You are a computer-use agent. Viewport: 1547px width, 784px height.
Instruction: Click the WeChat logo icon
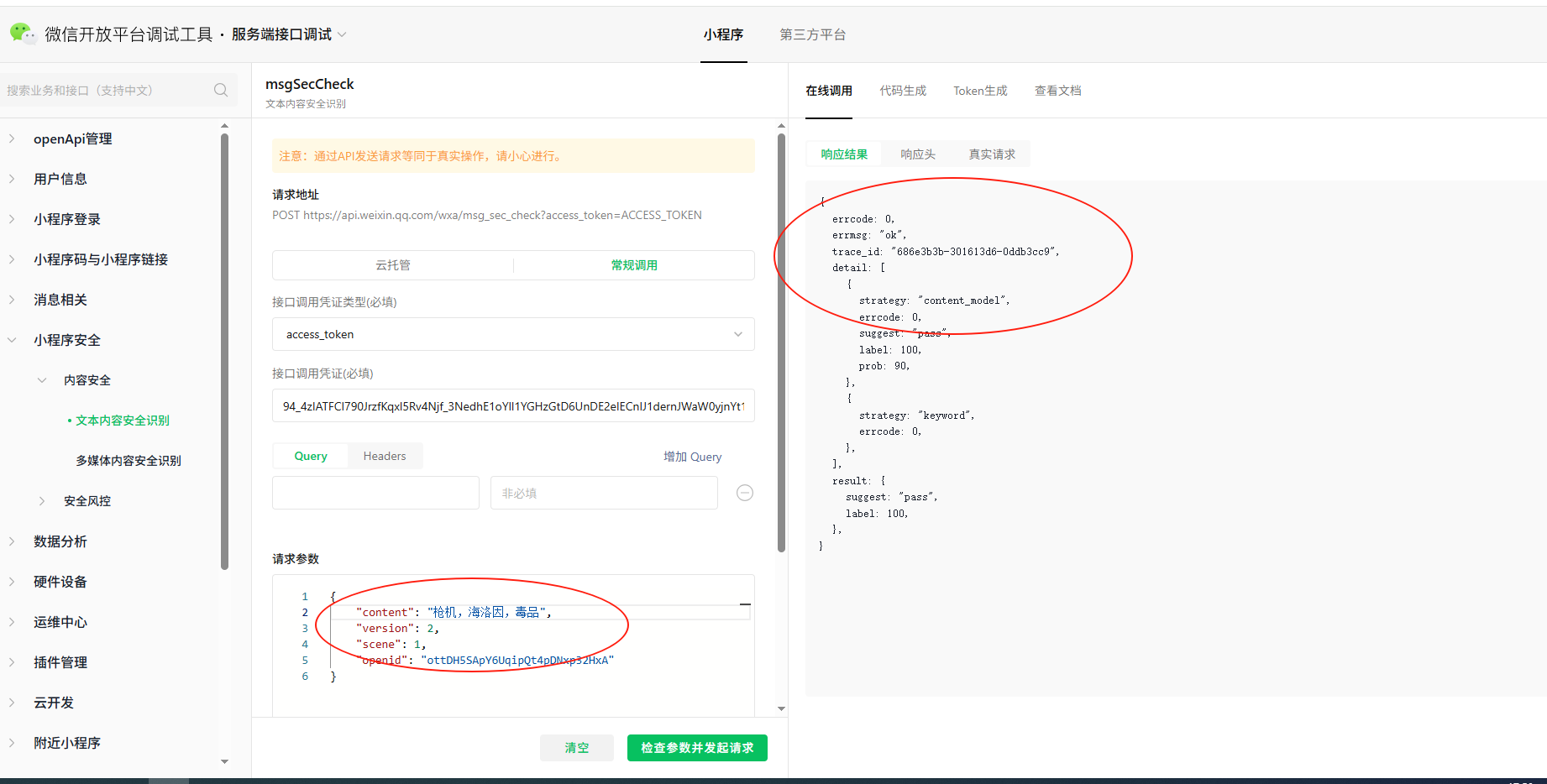tap(23, 34)
